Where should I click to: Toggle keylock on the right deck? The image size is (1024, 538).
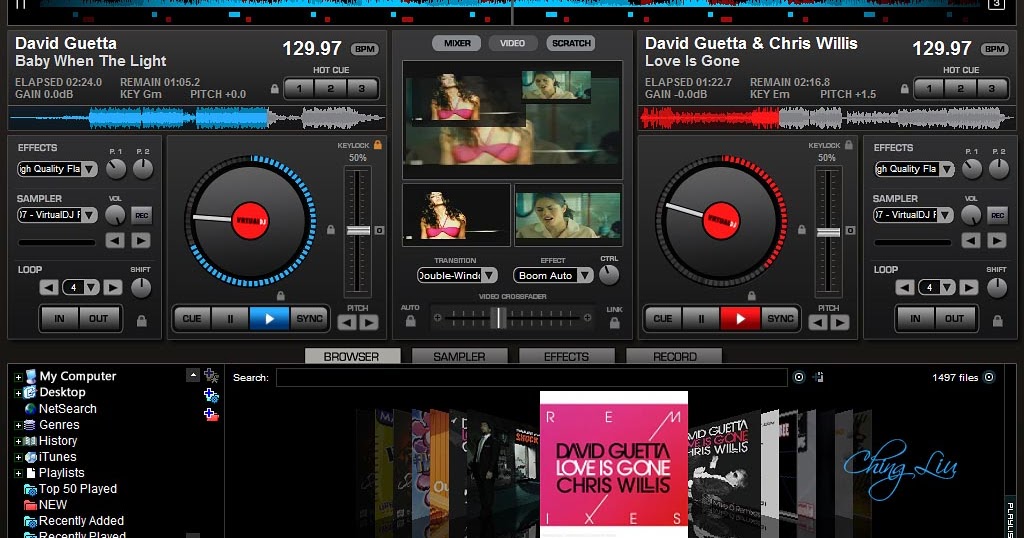pos(848,145)
